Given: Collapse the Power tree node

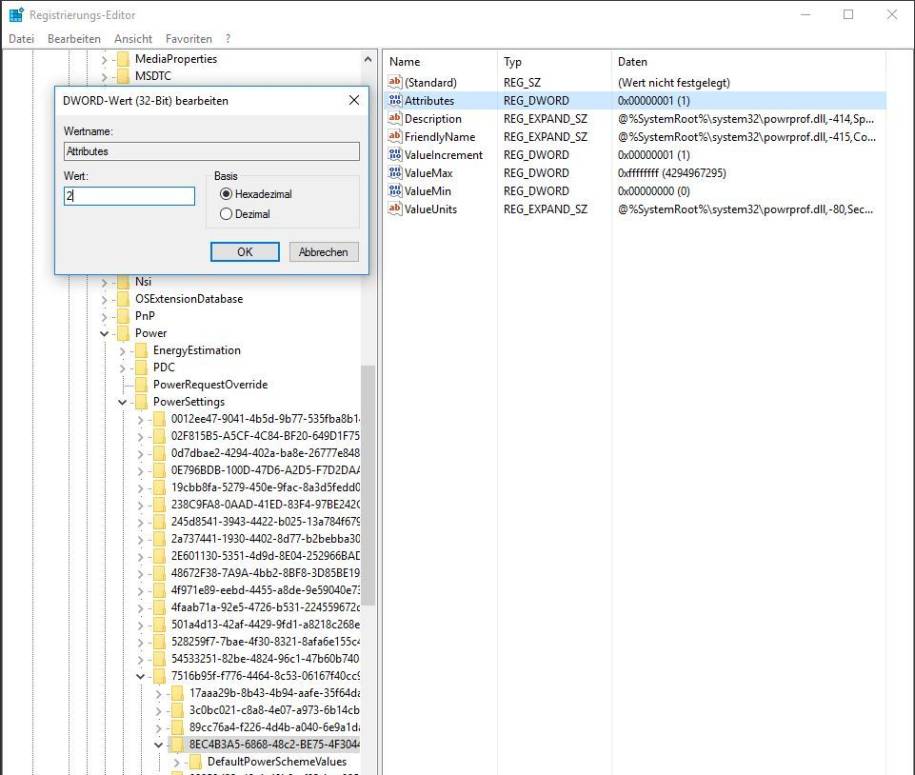Looking at the screenshot, I should [x=105, y=334].
